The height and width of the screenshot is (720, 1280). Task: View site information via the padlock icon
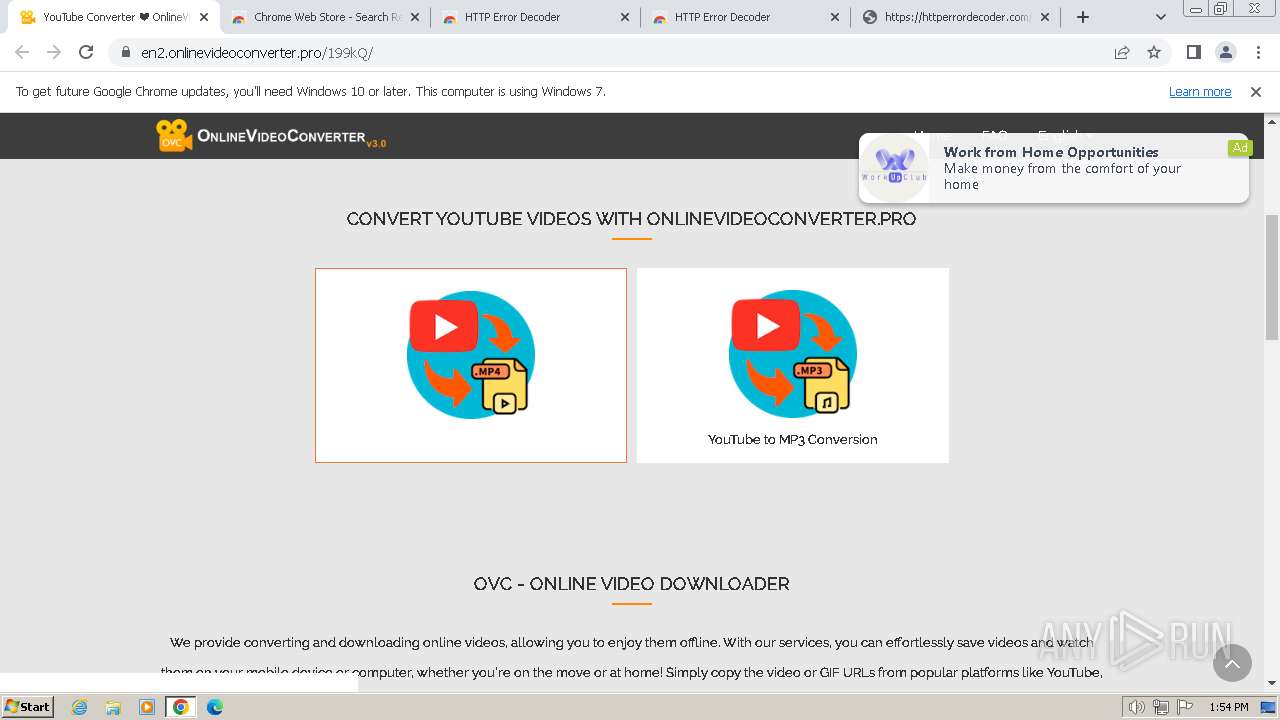coord(126,52)
